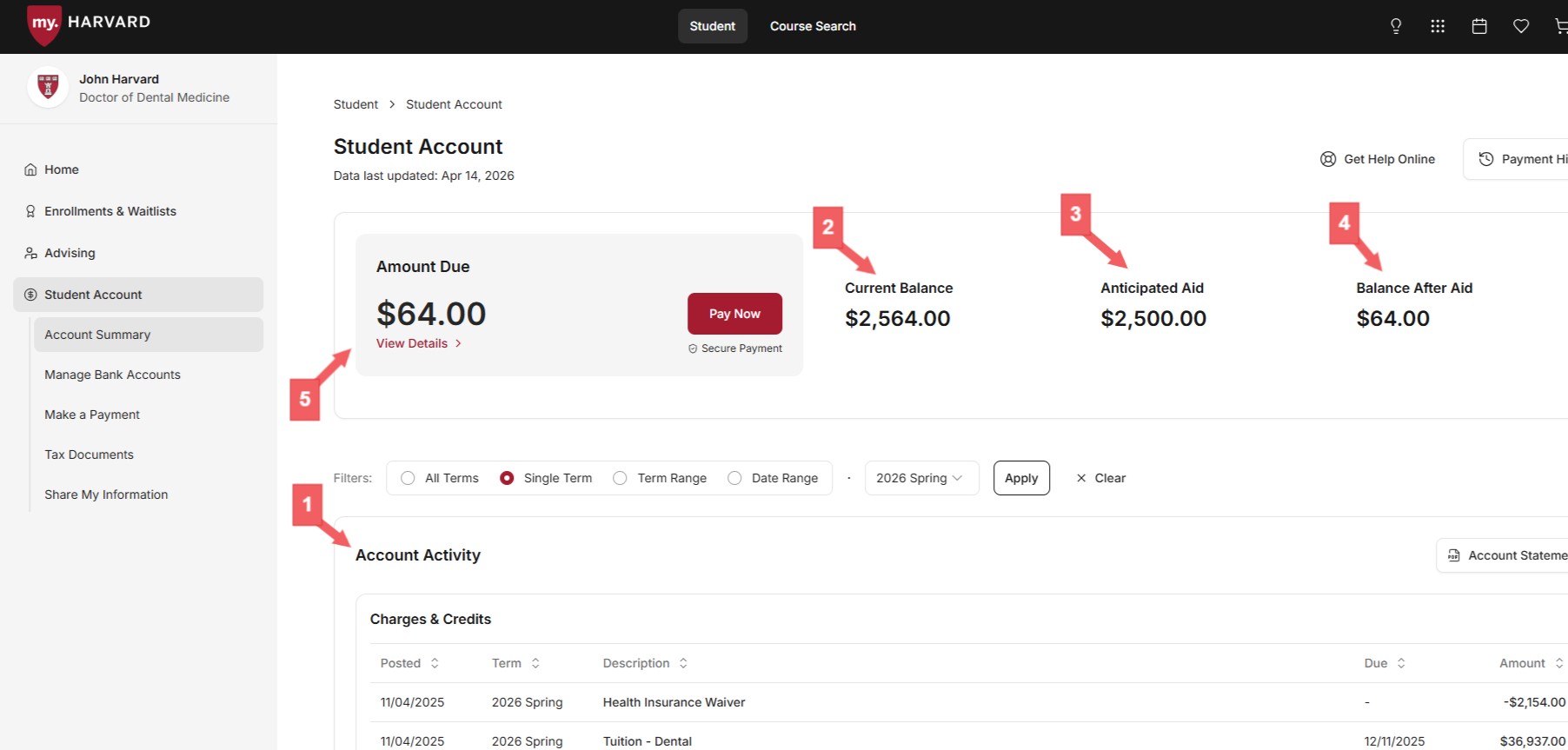Click the Health Insurance Waiver description
The image size is (1568, 750).
(674, 702)
